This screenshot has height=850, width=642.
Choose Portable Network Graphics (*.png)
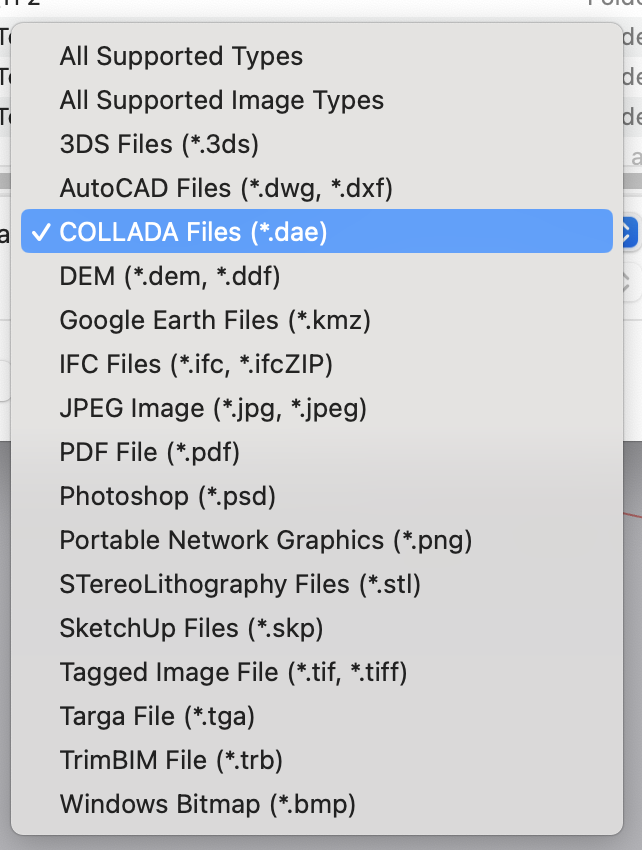click(x=265, y=540)
